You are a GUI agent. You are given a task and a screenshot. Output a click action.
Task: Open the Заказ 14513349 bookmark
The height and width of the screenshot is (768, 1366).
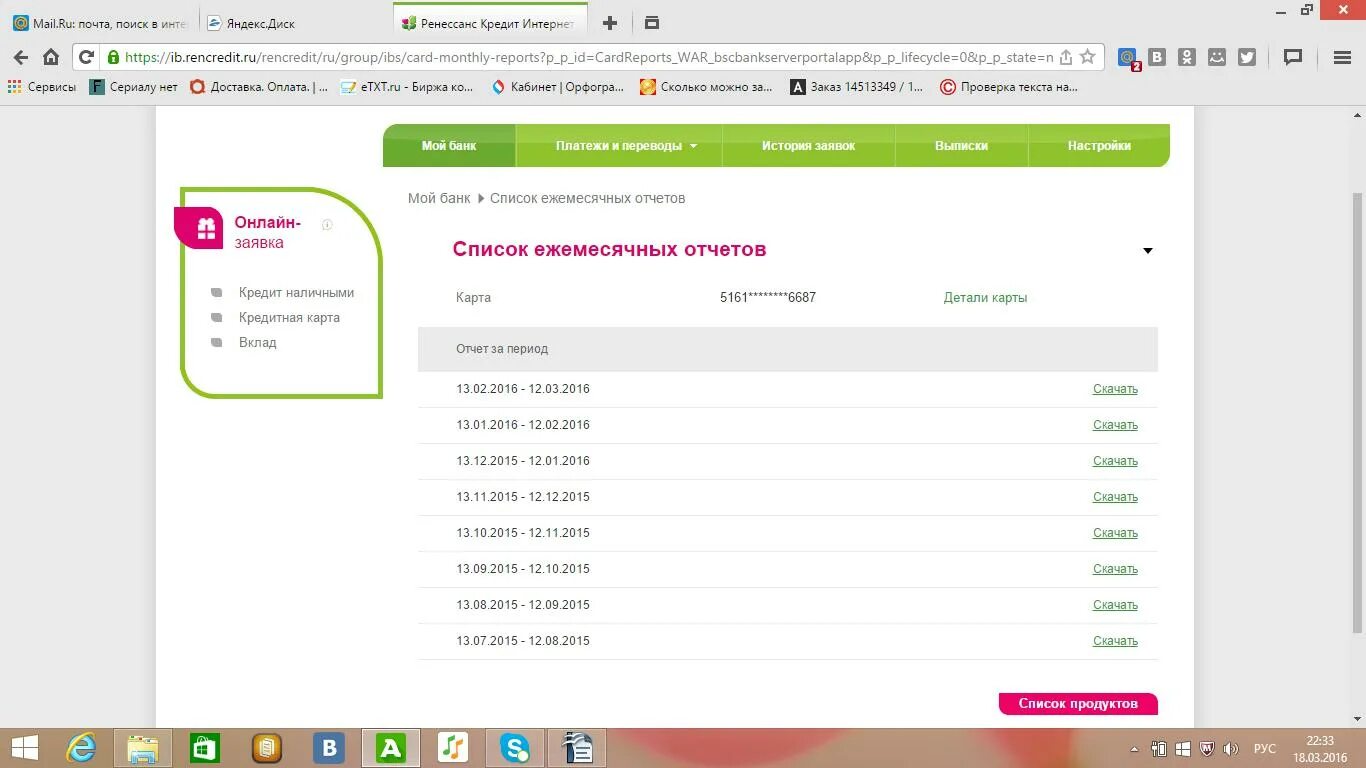point(857,87)
